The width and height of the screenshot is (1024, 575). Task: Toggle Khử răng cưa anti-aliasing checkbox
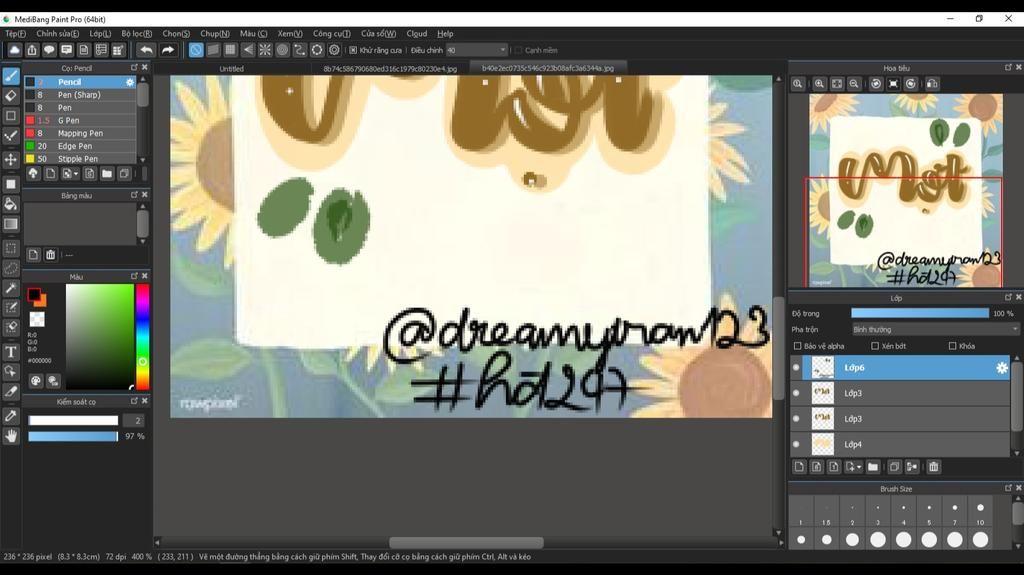[353, 50]
